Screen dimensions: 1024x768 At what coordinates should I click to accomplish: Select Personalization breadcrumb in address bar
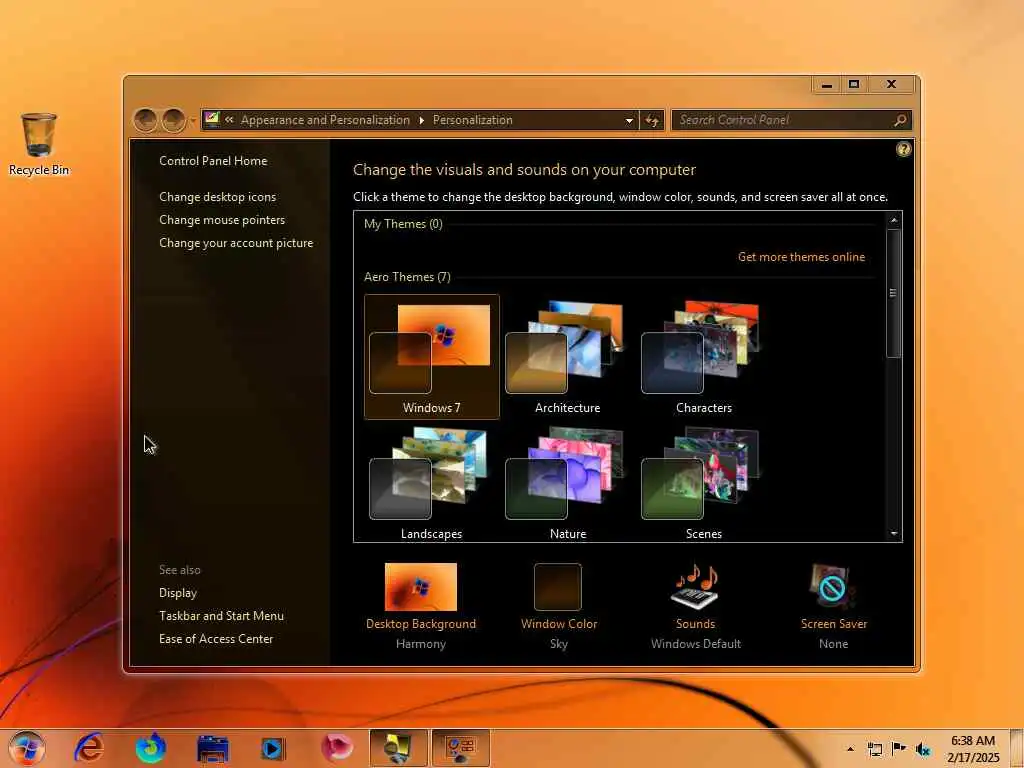(x=472, y=120)
